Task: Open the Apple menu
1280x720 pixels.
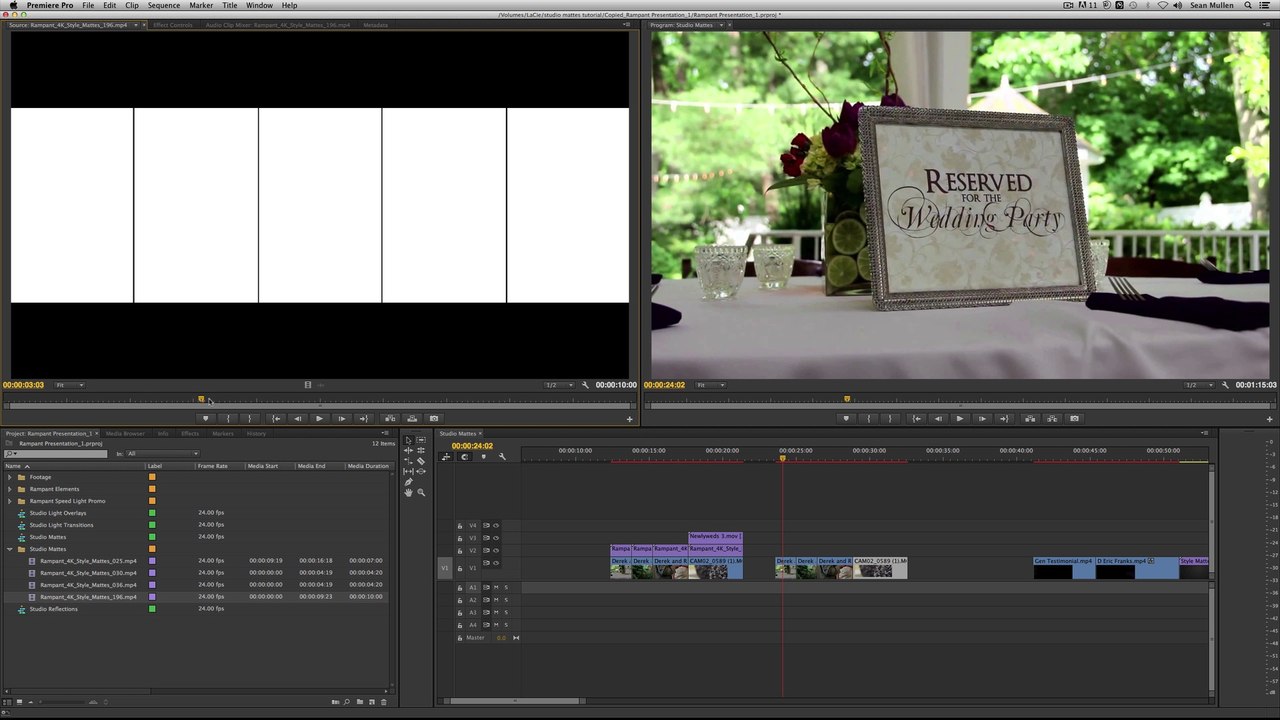Action: point(13,5)
